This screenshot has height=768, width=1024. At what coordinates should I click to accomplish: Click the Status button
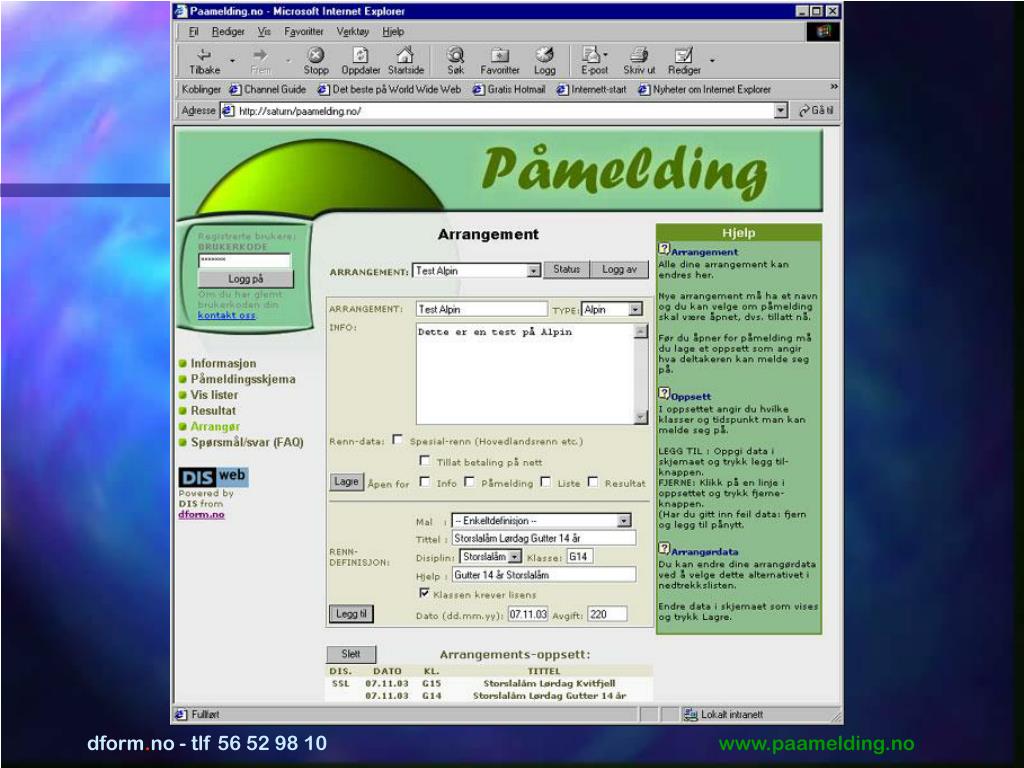coord(566,269)
